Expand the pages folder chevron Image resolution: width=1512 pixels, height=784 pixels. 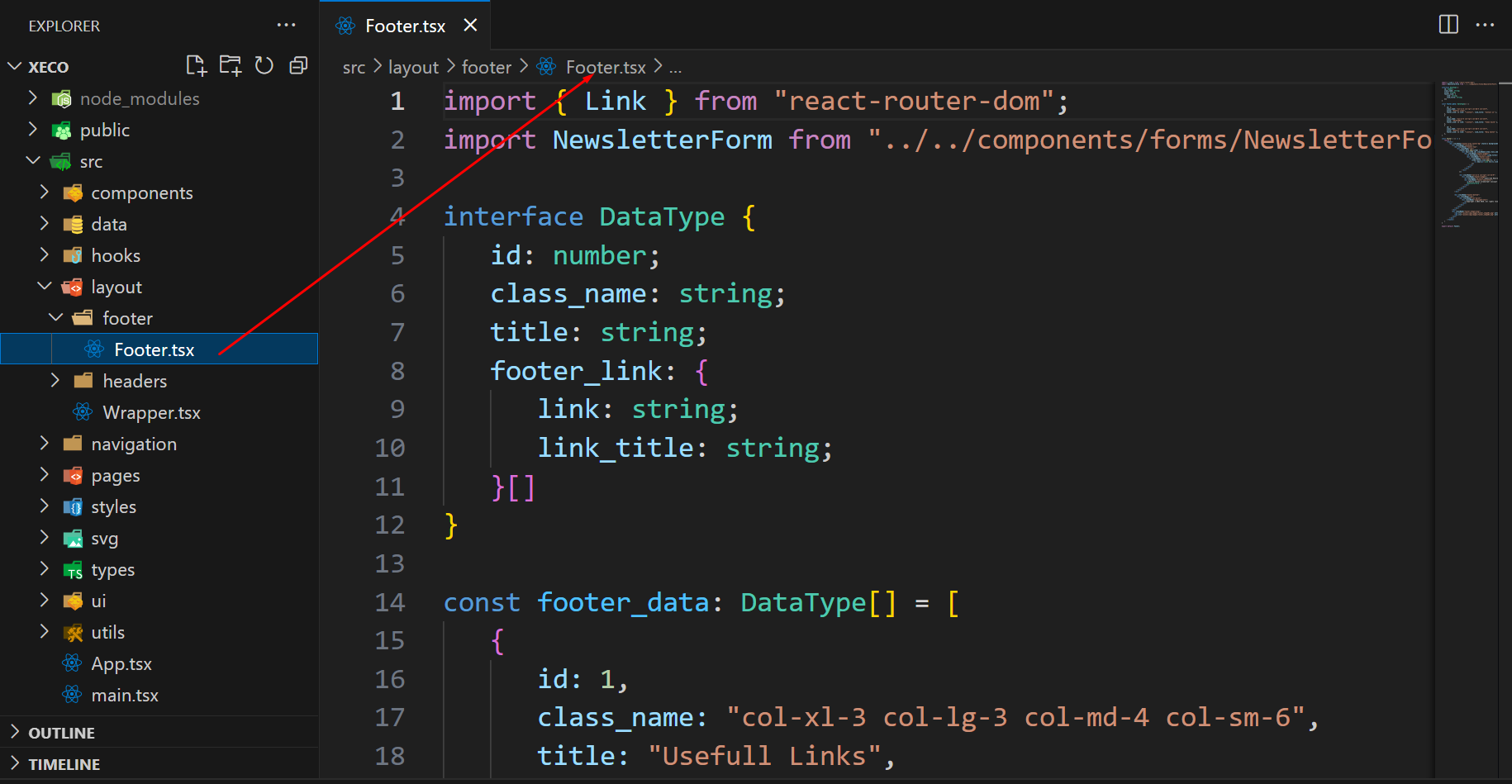click(x=45, y=475)
